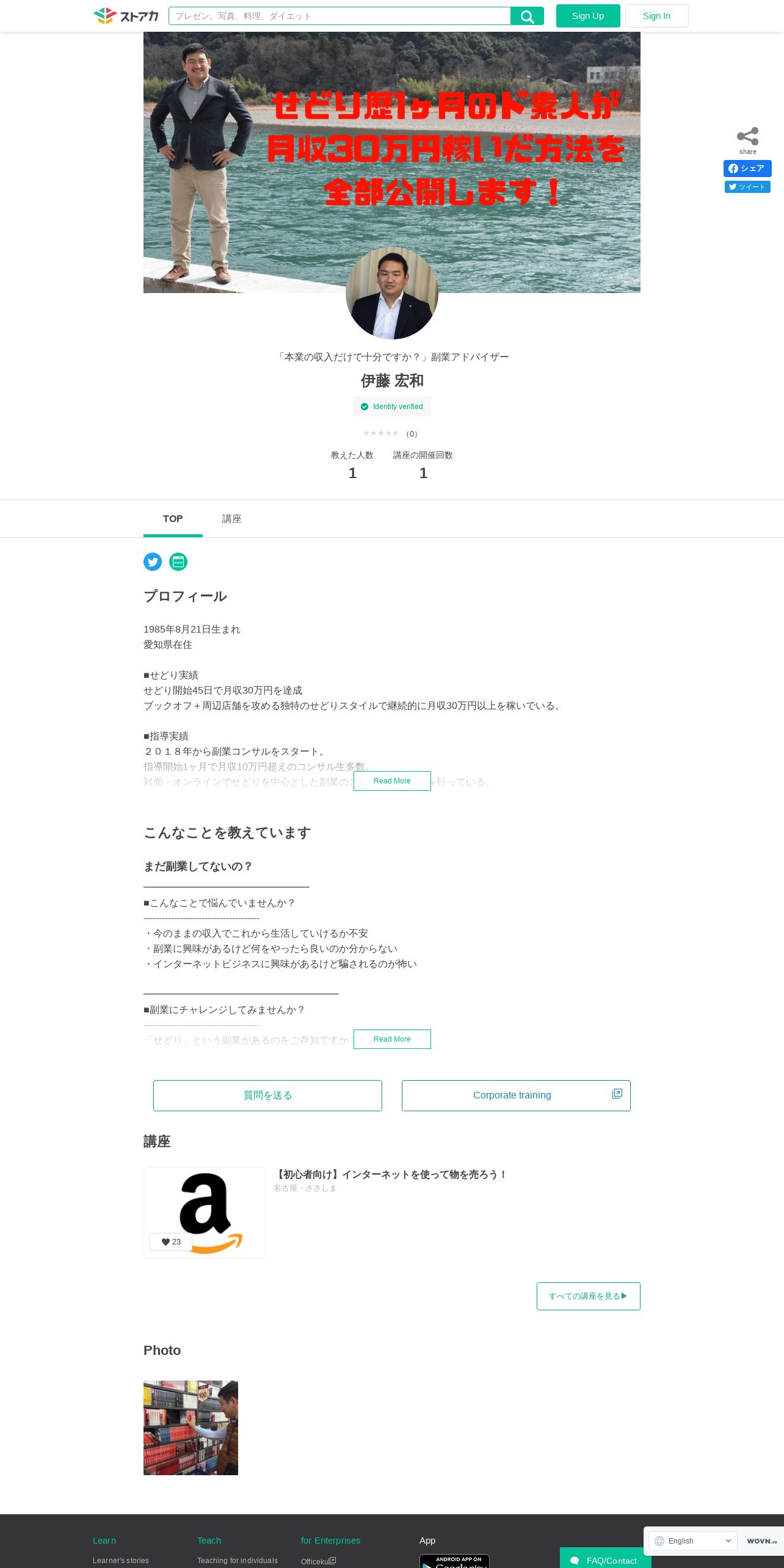Click the ストアカ logo
784x1568 pixels.
(126, 16)
